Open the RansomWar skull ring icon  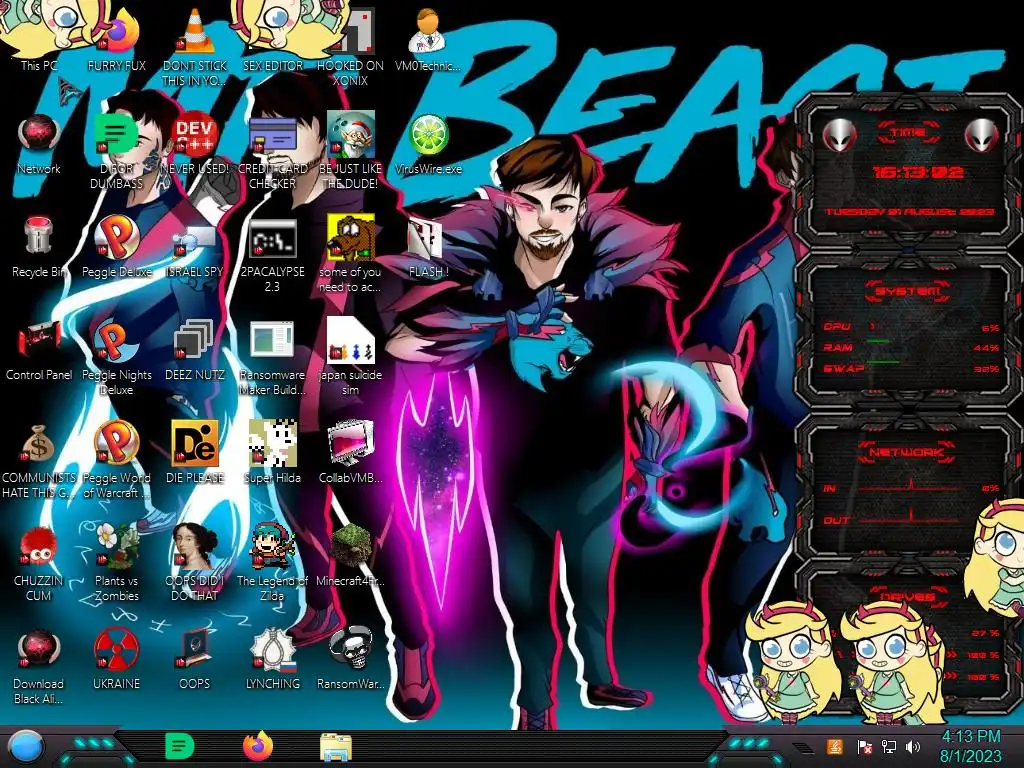tap(350, 660)
